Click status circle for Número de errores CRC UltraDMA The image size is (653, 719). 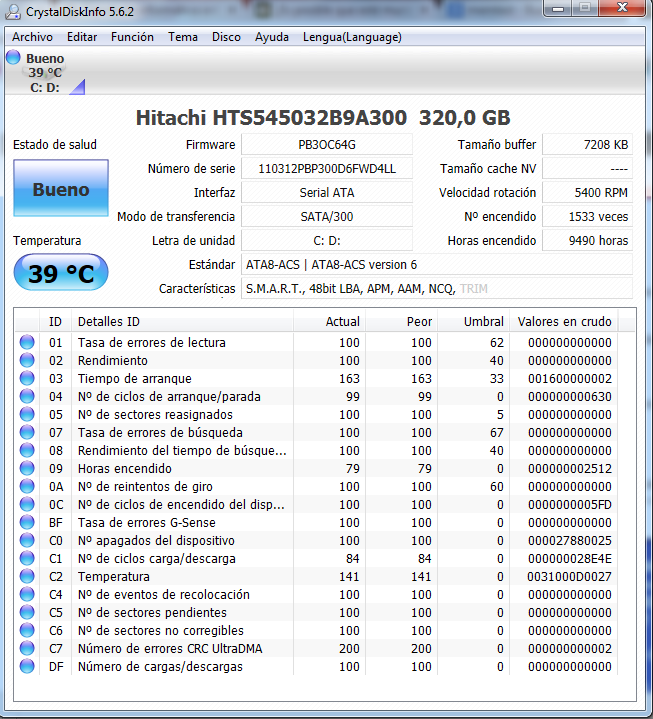(27, 648)
